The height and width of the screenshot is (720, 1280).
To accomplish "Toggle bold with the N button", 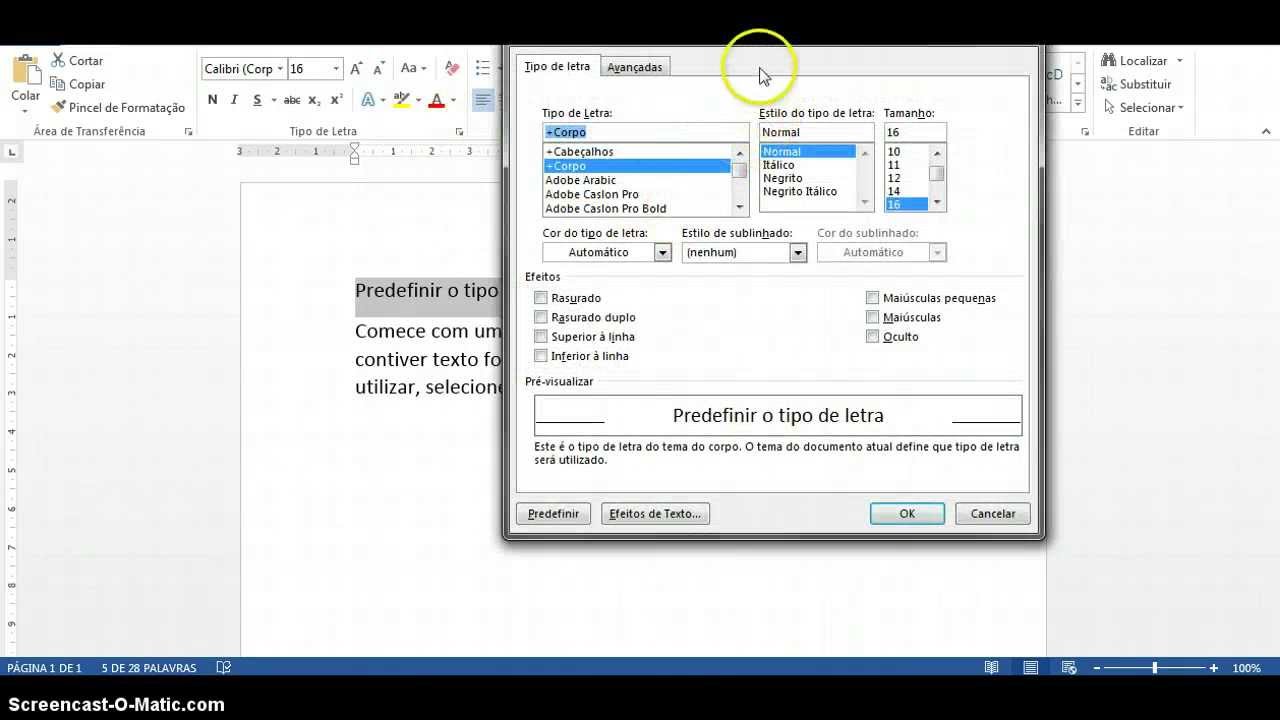I will (212, 100).
